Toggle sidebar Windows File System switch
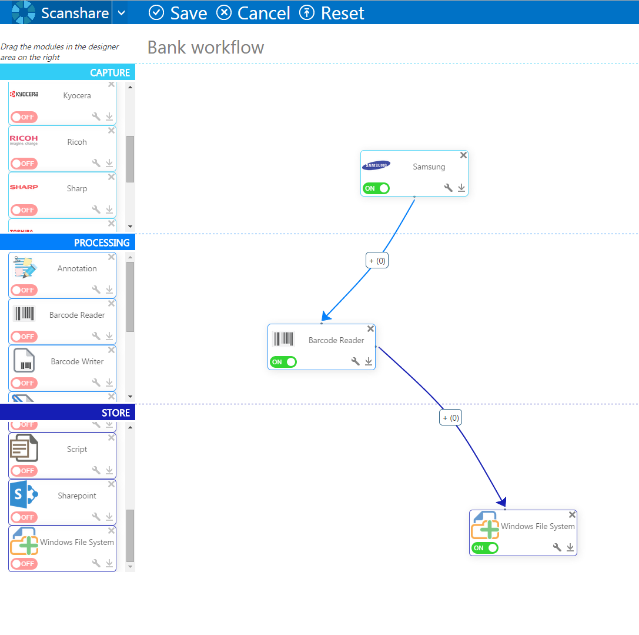 [24, 564]
